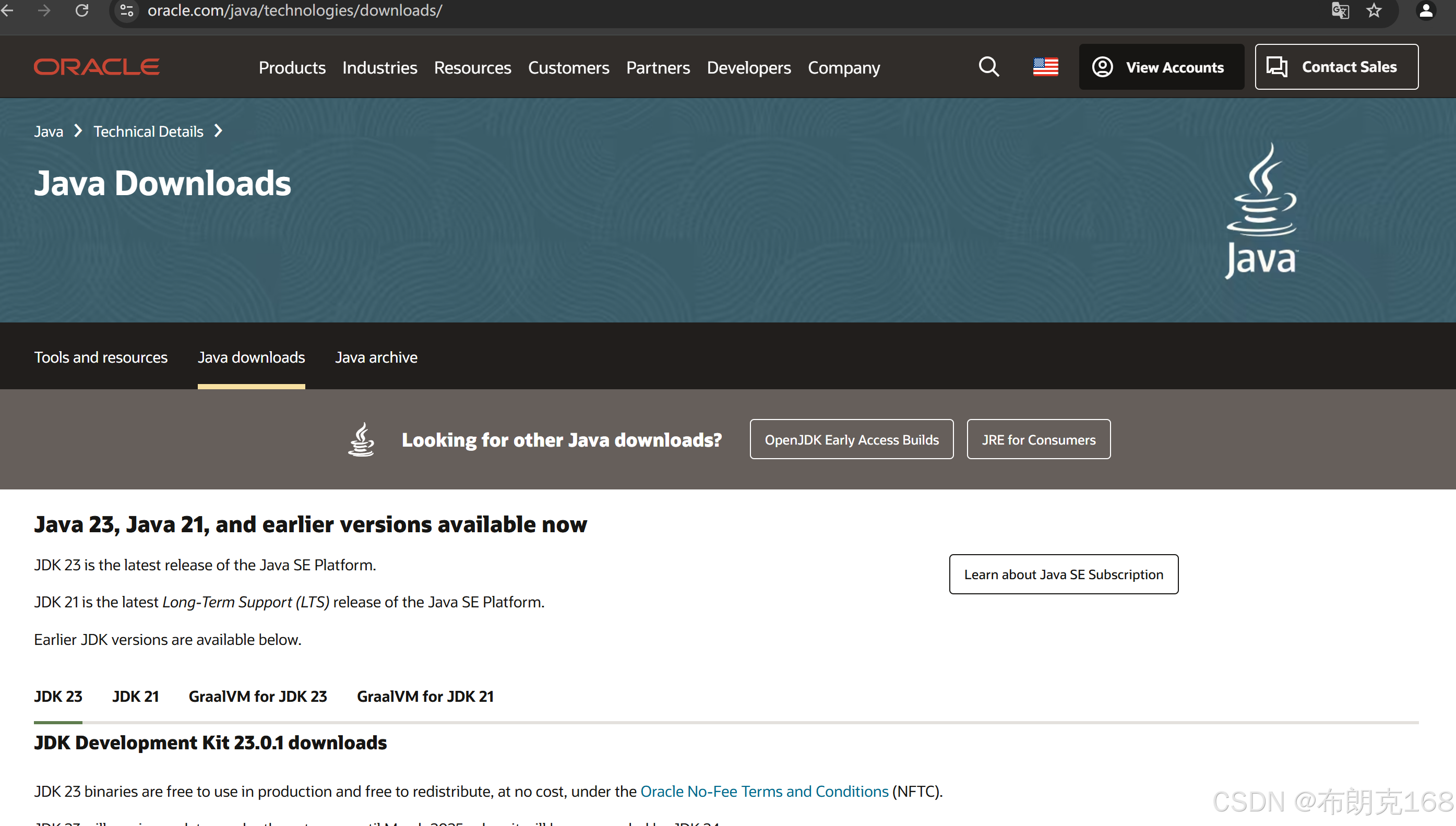Click the translate page icon
This screenshot has width=1456, height=826.
(x=1340, y=10)
